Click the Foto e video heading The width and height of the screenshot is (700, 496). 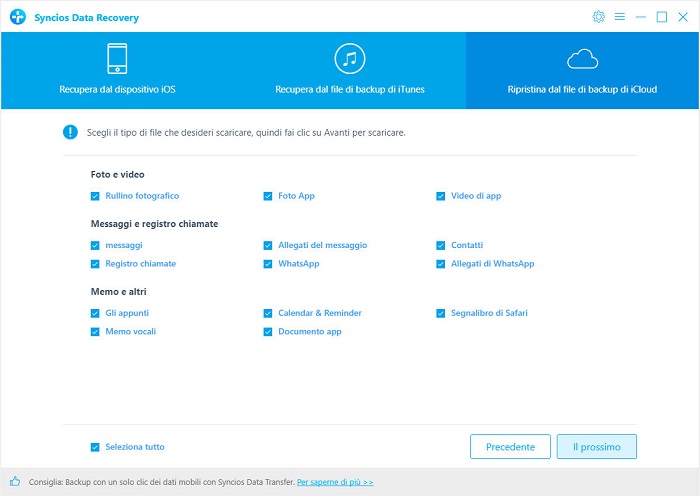[x=117, y=174]
